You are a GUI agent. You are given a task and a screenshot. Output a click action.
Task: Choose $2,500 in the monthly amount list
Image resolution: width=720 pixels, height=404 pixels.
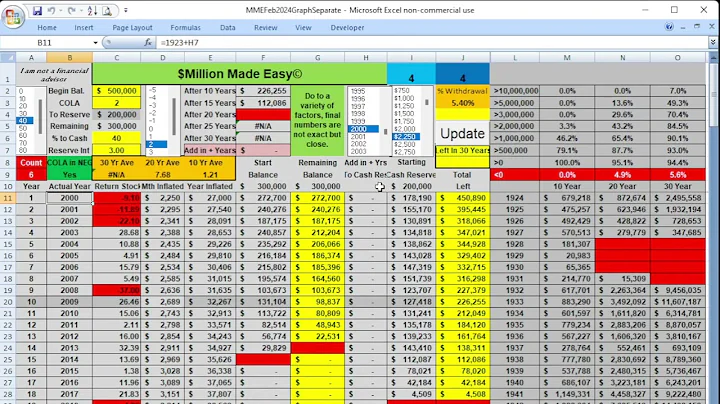(406, 144)
